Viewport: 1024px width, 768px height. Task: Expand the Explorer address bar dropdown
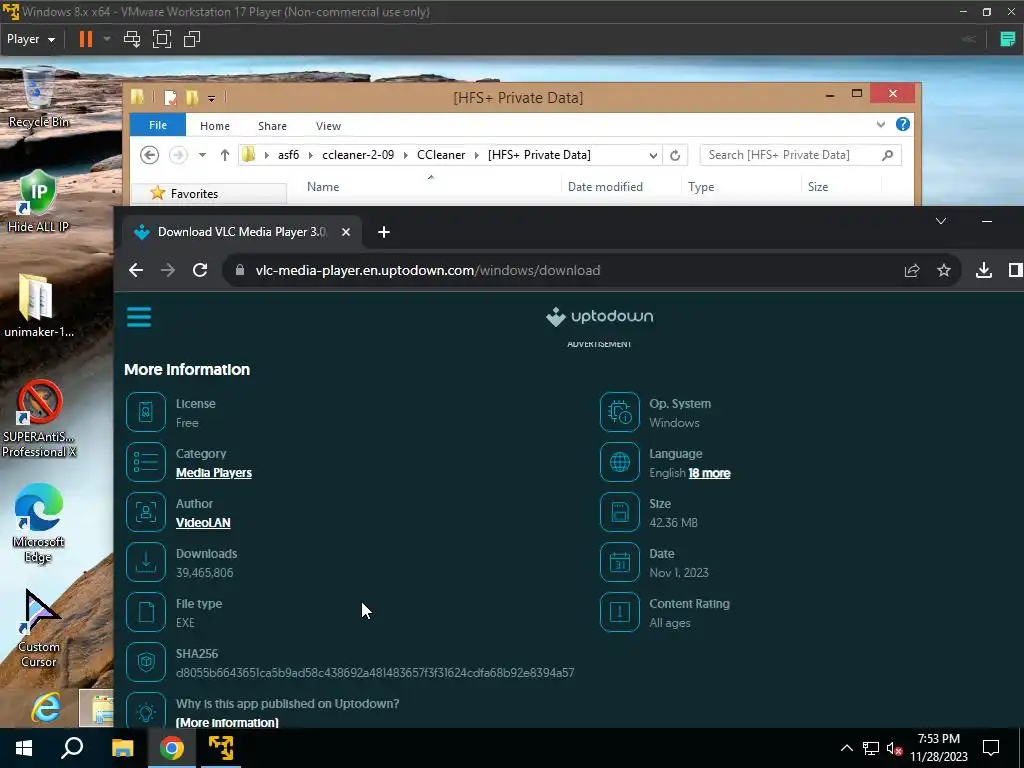tap(653, 155)
